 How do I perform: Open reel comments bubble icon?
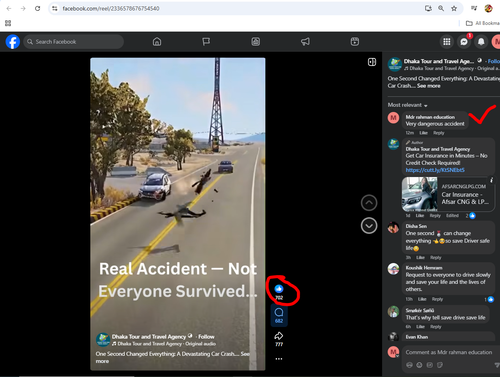pos(279,312)
